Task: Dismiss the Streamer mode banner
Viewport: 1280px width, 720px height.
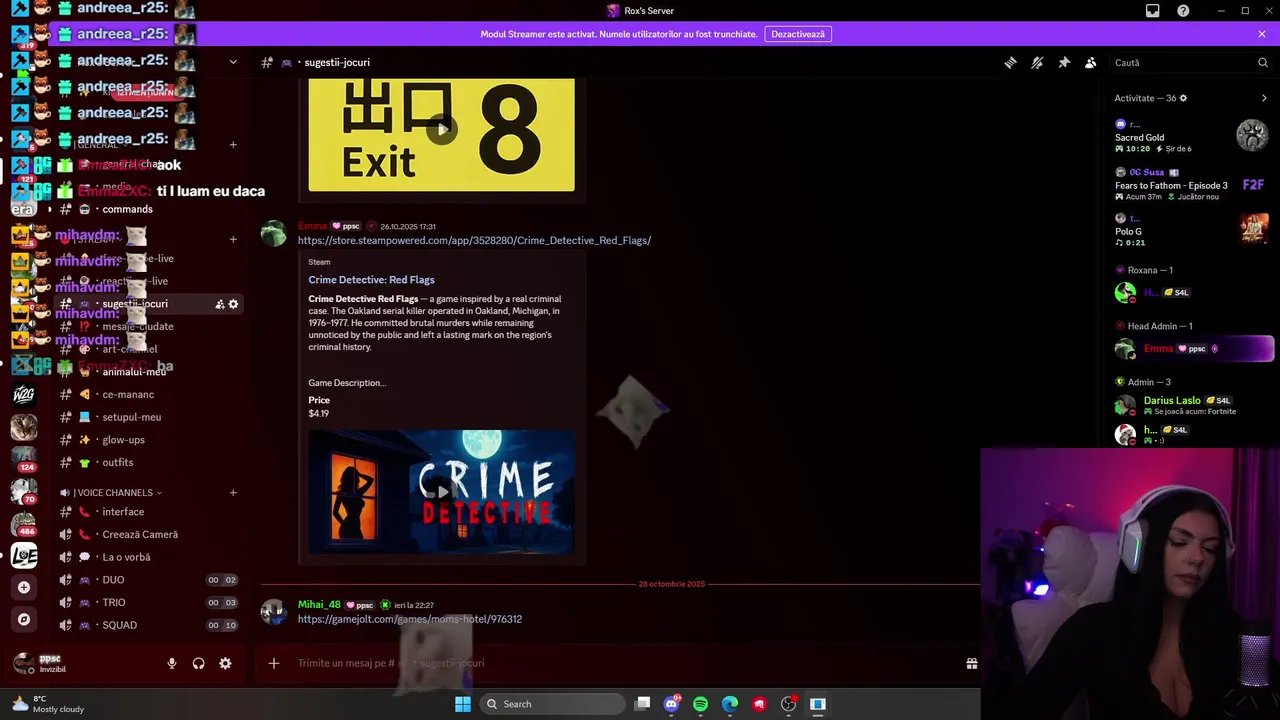Action: click(1262, 34)
